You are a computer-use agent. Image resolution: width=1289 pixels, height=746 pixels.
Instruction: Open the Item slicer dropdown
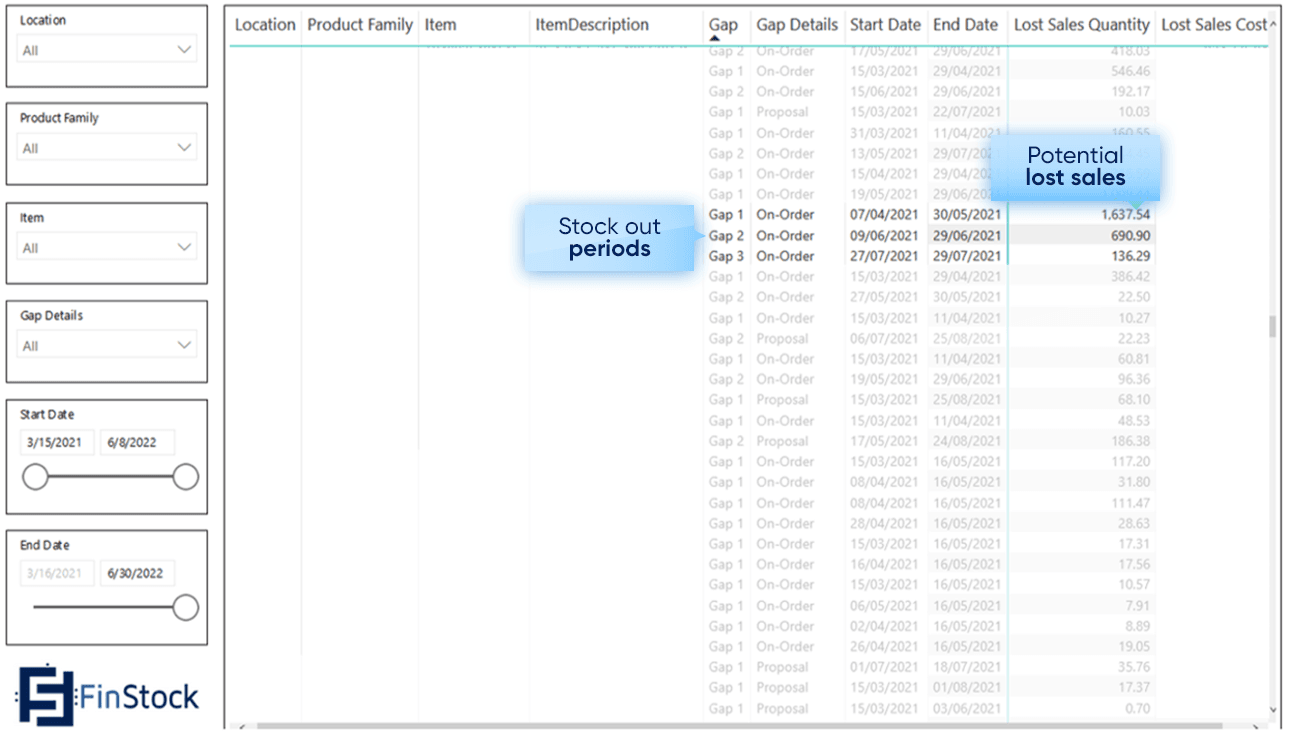pos(108,248)
